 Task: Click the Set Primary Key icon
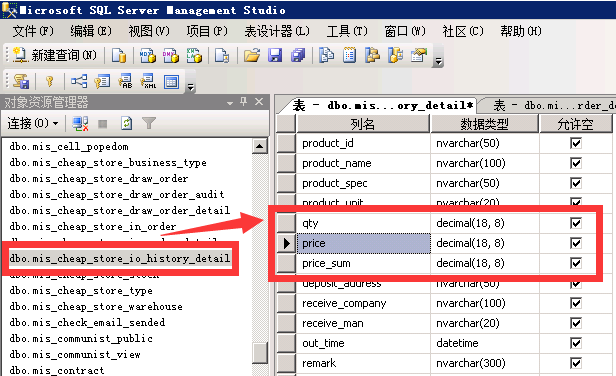50,81
